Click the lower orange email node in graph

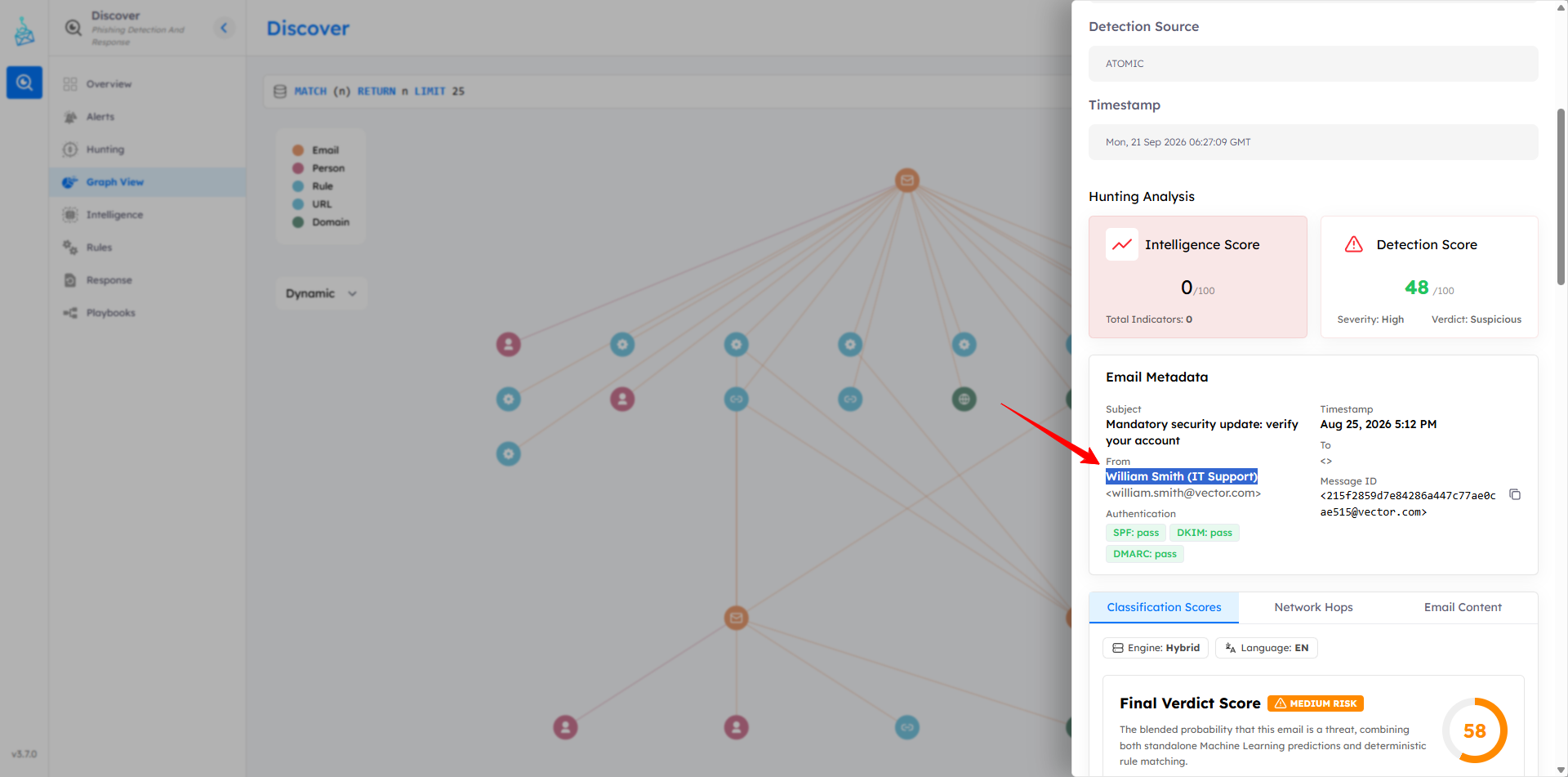[x=737, y=618]
